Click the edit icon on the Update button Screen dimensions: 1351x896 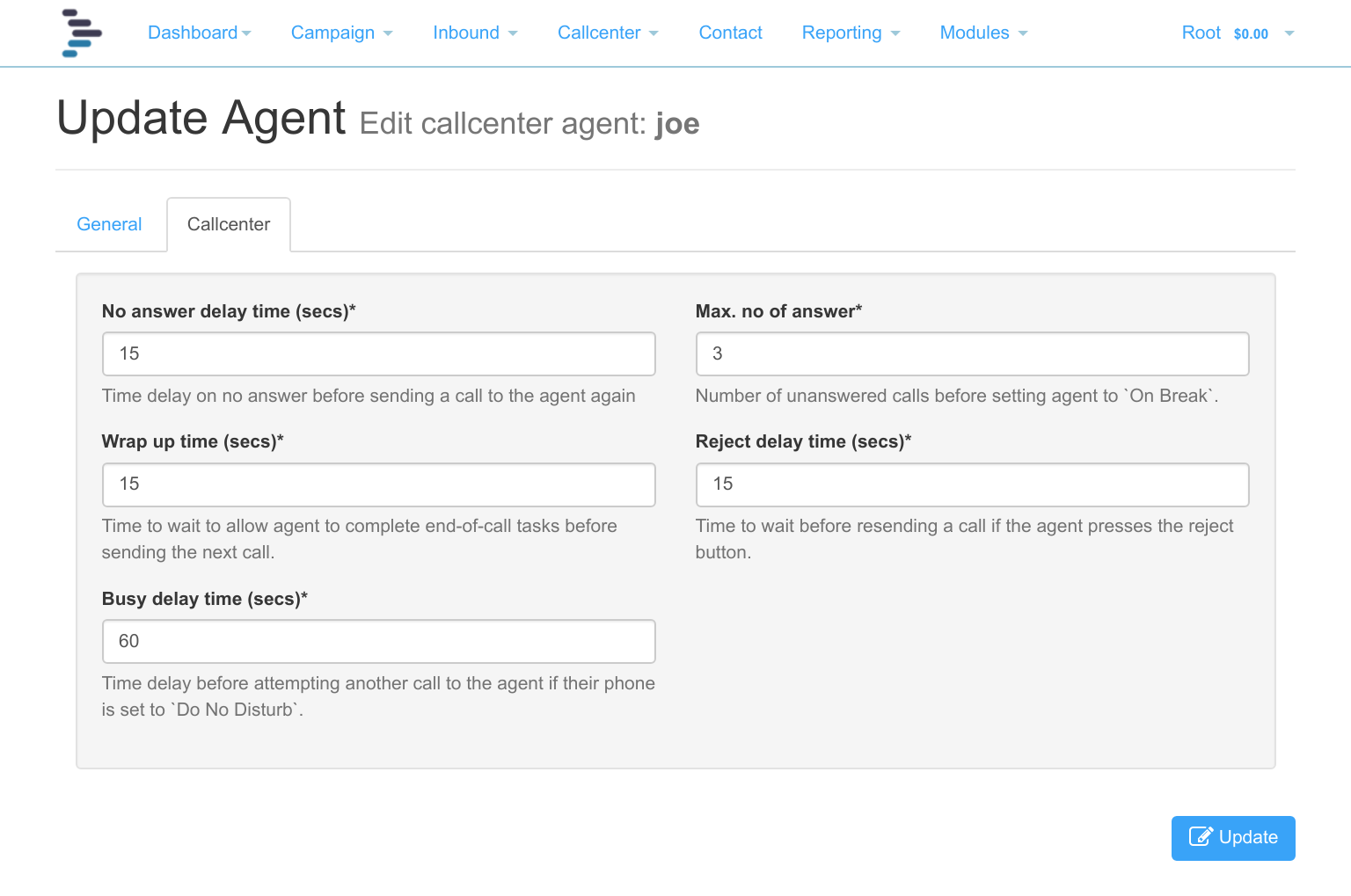tap(1201, 836)
